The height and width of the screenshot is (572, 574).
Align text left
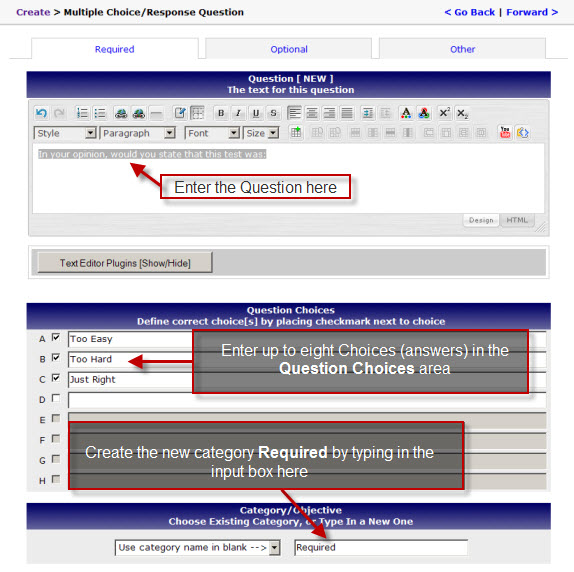pyautogui.click(x=294, y=113)
